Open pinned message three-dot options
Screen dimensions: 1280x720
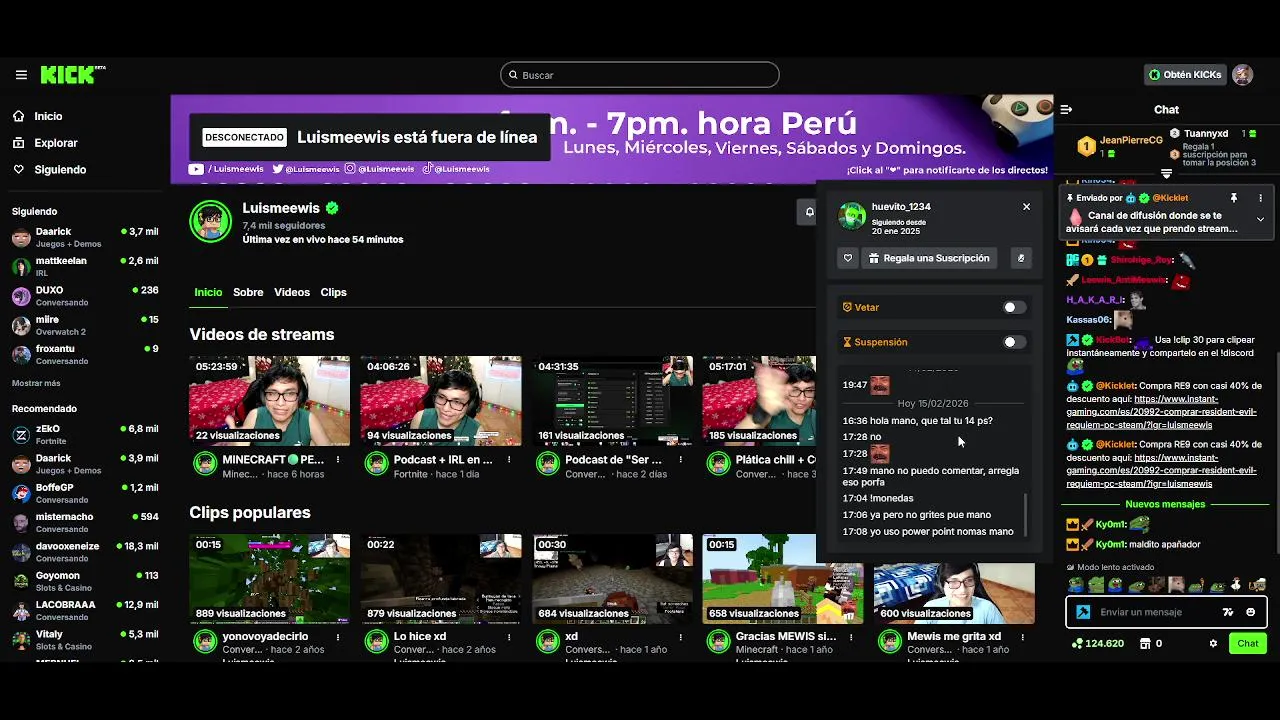point(1260,198)
